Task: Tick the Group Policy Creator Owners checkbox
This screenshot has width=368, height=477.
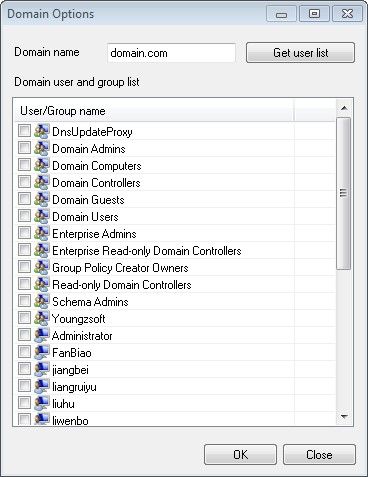Action: click(24, 267)
